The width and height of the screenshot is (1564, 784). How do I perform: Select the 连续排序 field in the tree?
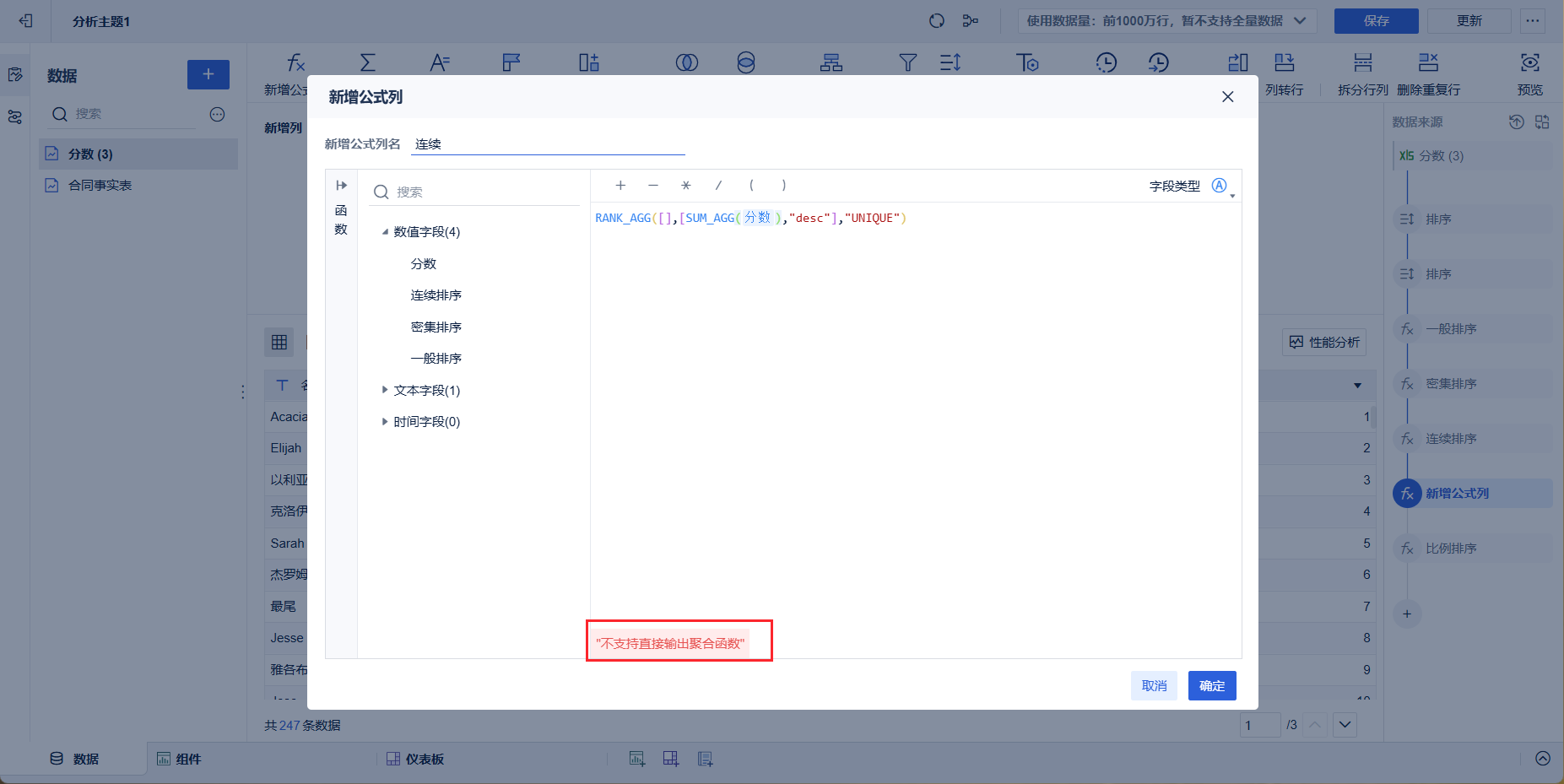point(436,295)
